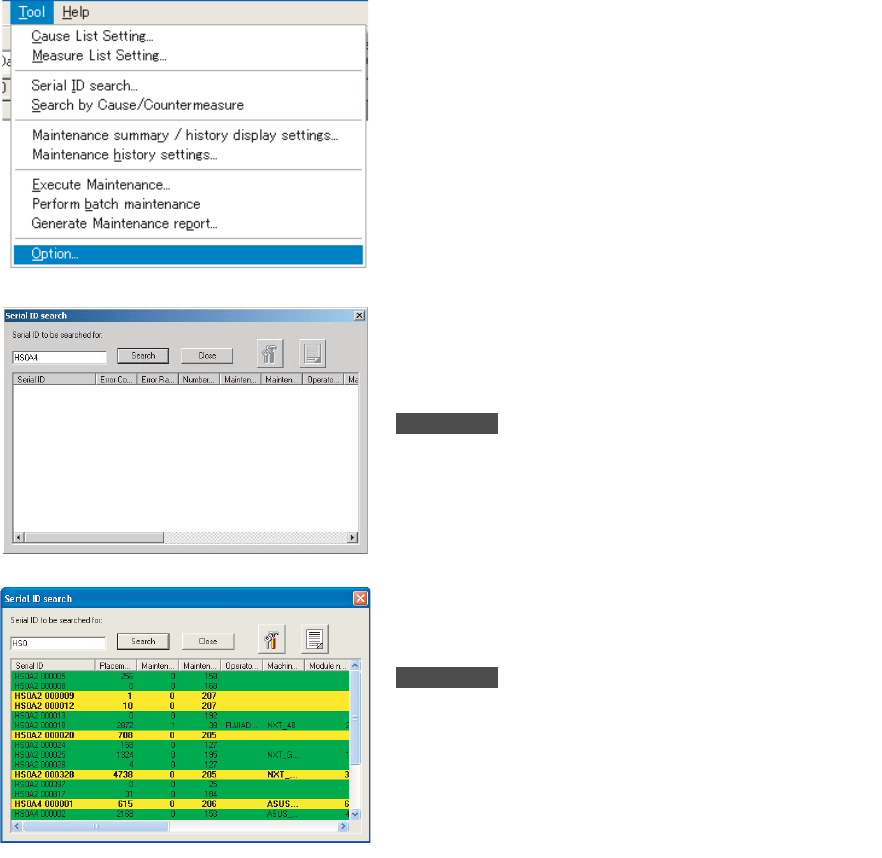Select row HS0A2 000024
882x858 pixels.
point(180,745)
